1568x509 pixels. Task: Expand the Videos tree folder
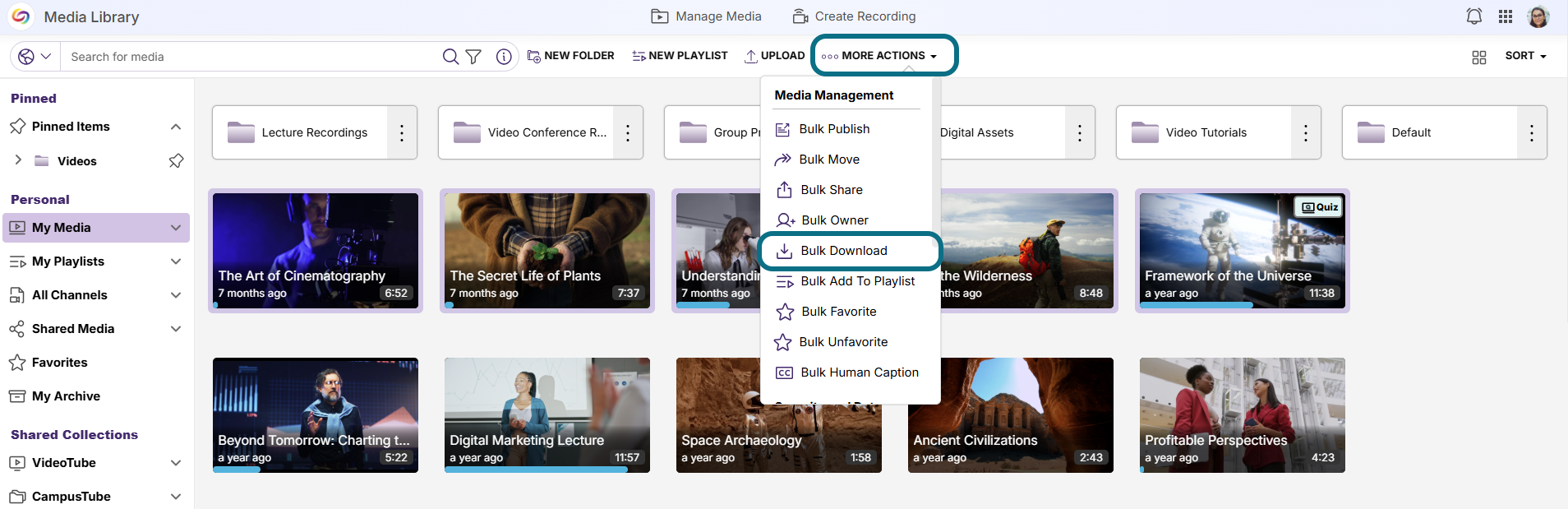(18, 160)
